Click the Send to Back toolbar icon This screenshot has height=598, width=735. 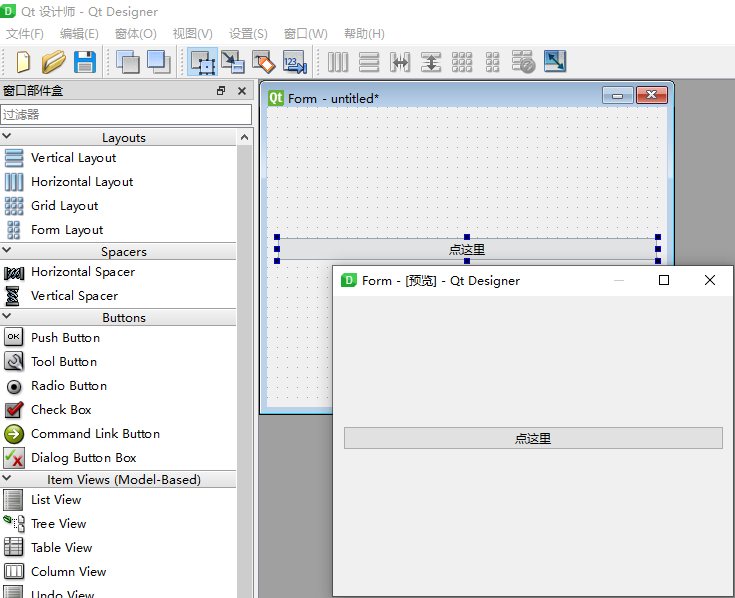(128, 62)
